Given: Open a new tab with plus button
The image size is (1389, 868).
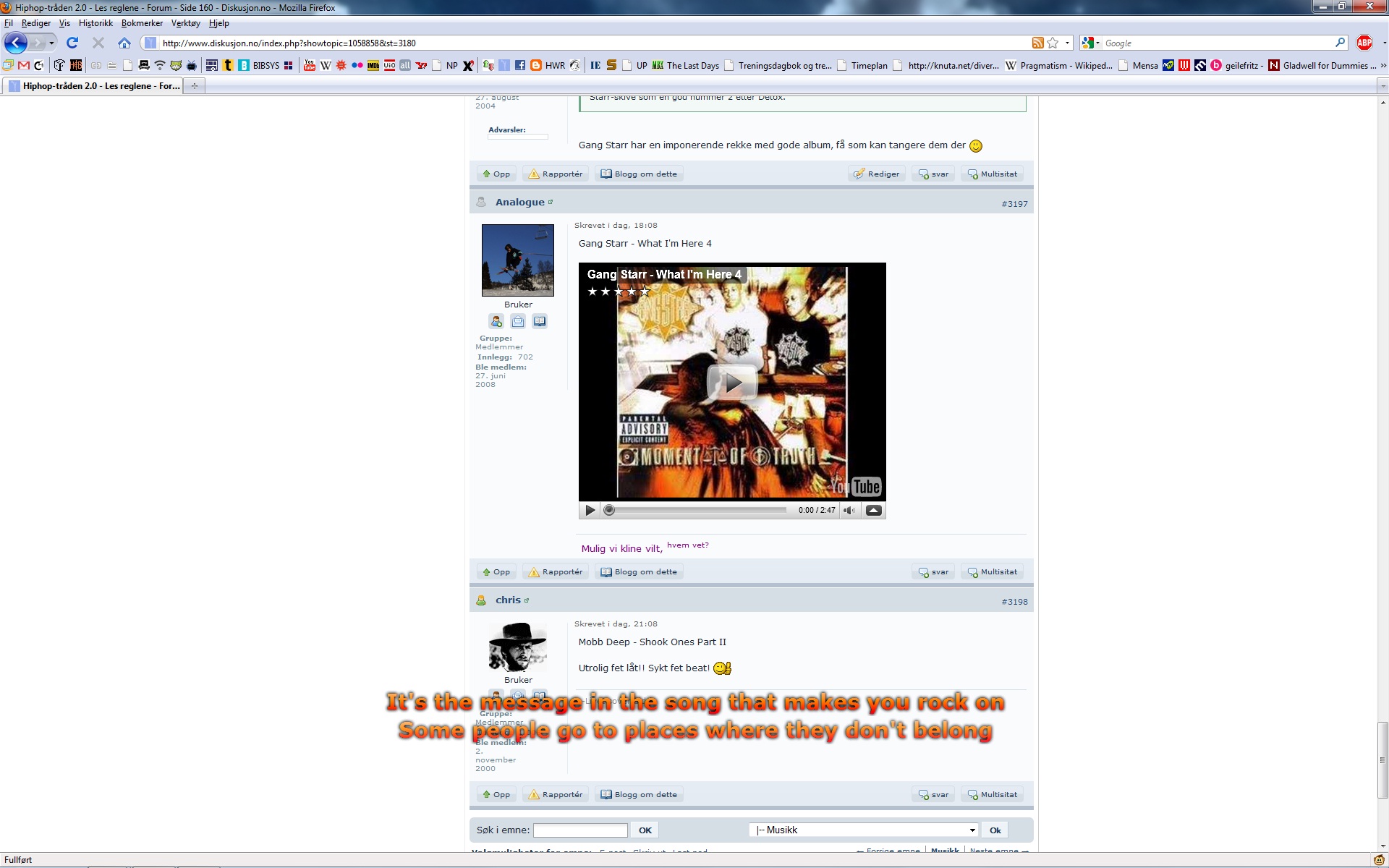Looking at the screenshot, I should (194, 86).
